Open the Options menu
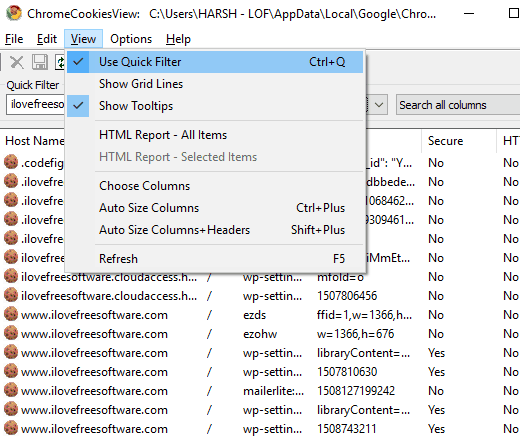The height and width of the screenshot is (438, 520). click(x=131, y=39)
